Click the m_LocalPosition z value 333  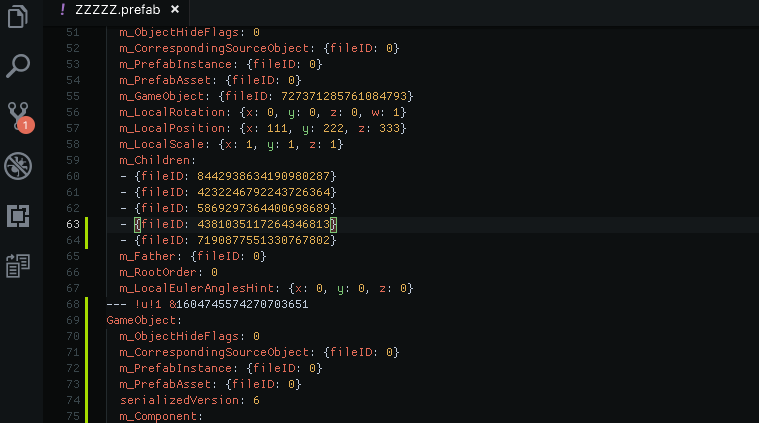click(x=389, y=128)
